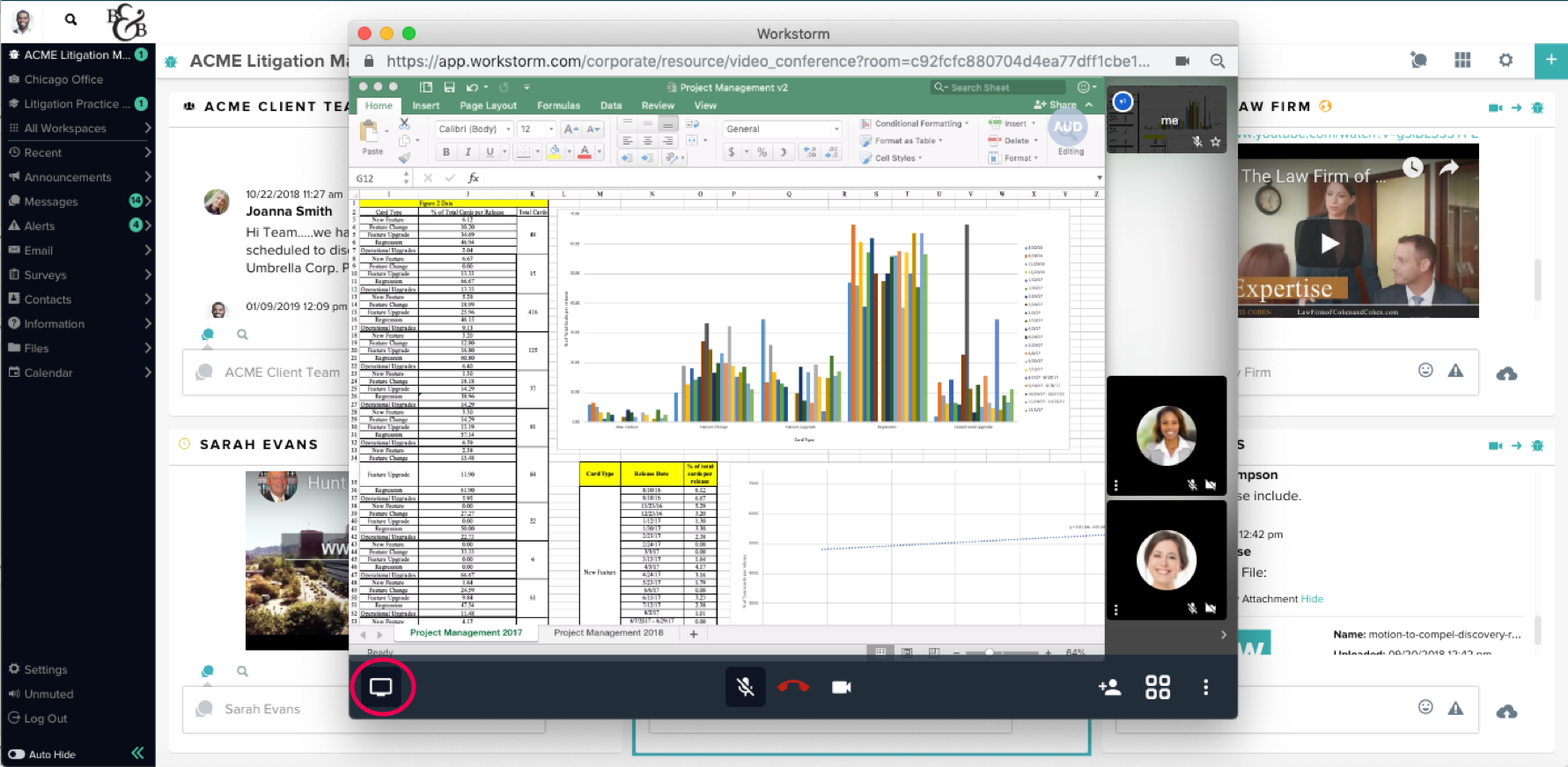Click the share arrow on the Law Firm video
The image size is (1568, 767).
[x=1449, y=168]
